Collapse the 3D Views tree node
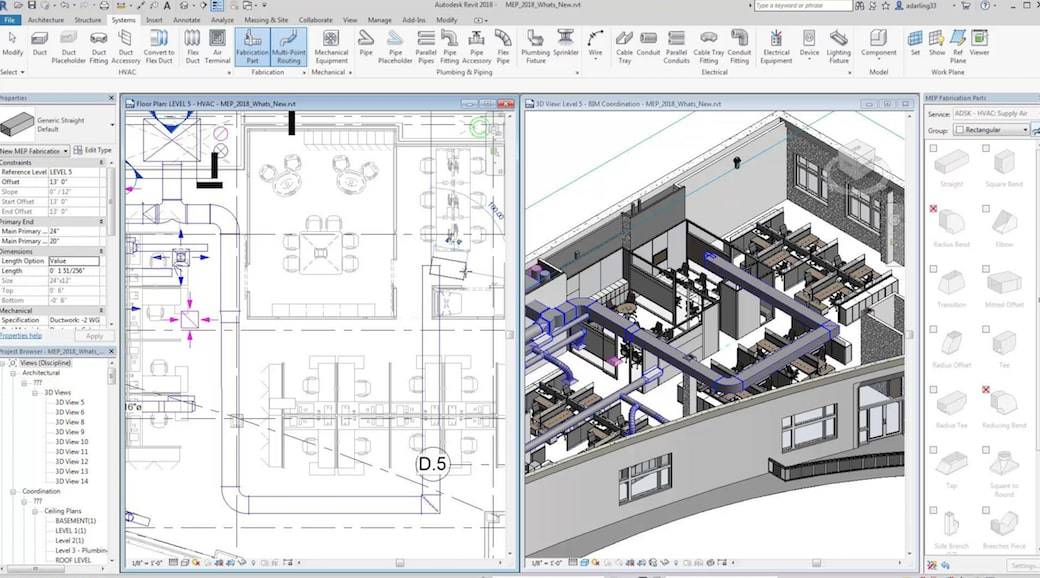Viewport: 1040px width, 578px height. point(35,393)
